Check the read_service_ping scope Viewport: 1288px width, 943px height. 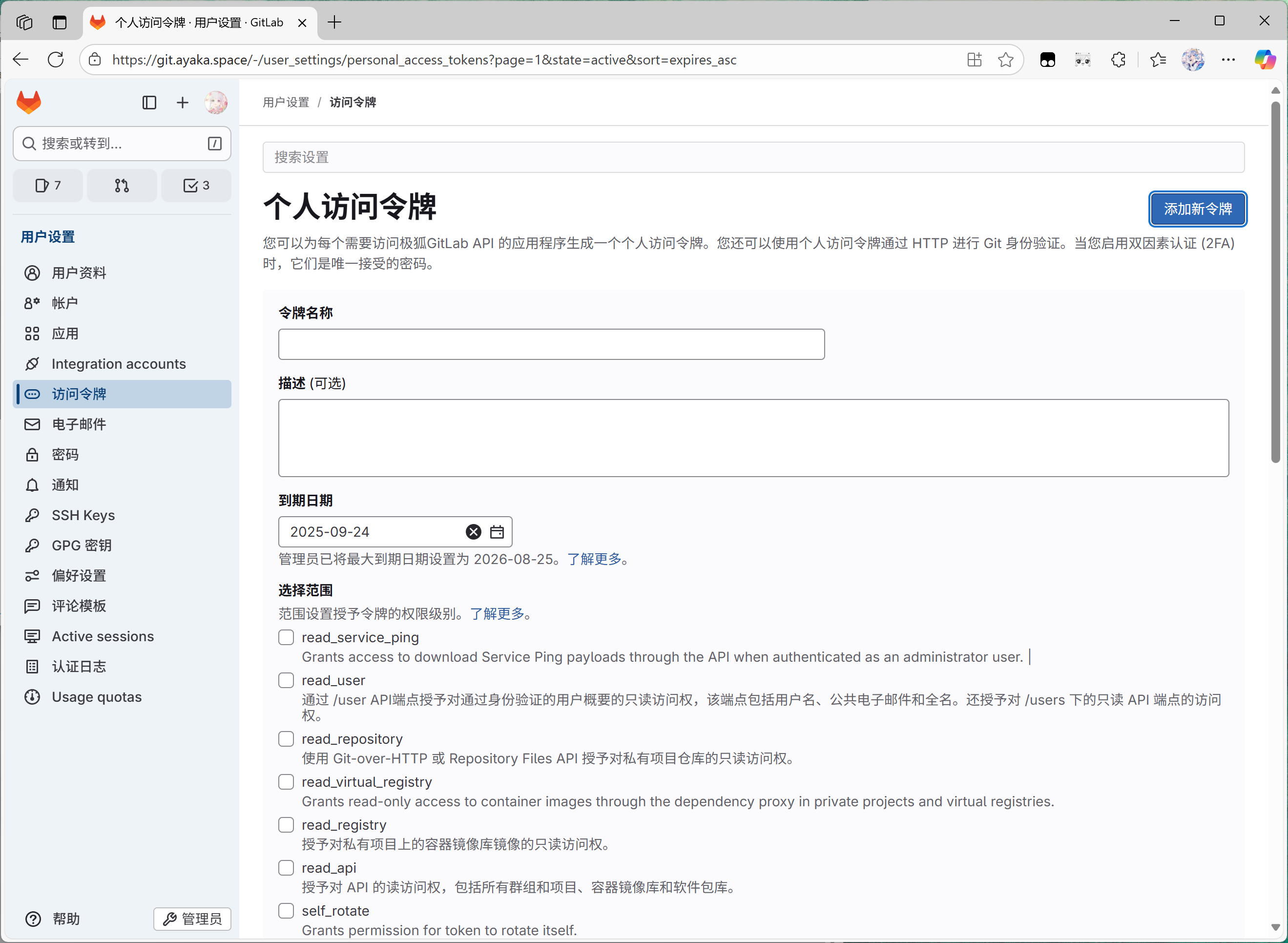point(286,637)
